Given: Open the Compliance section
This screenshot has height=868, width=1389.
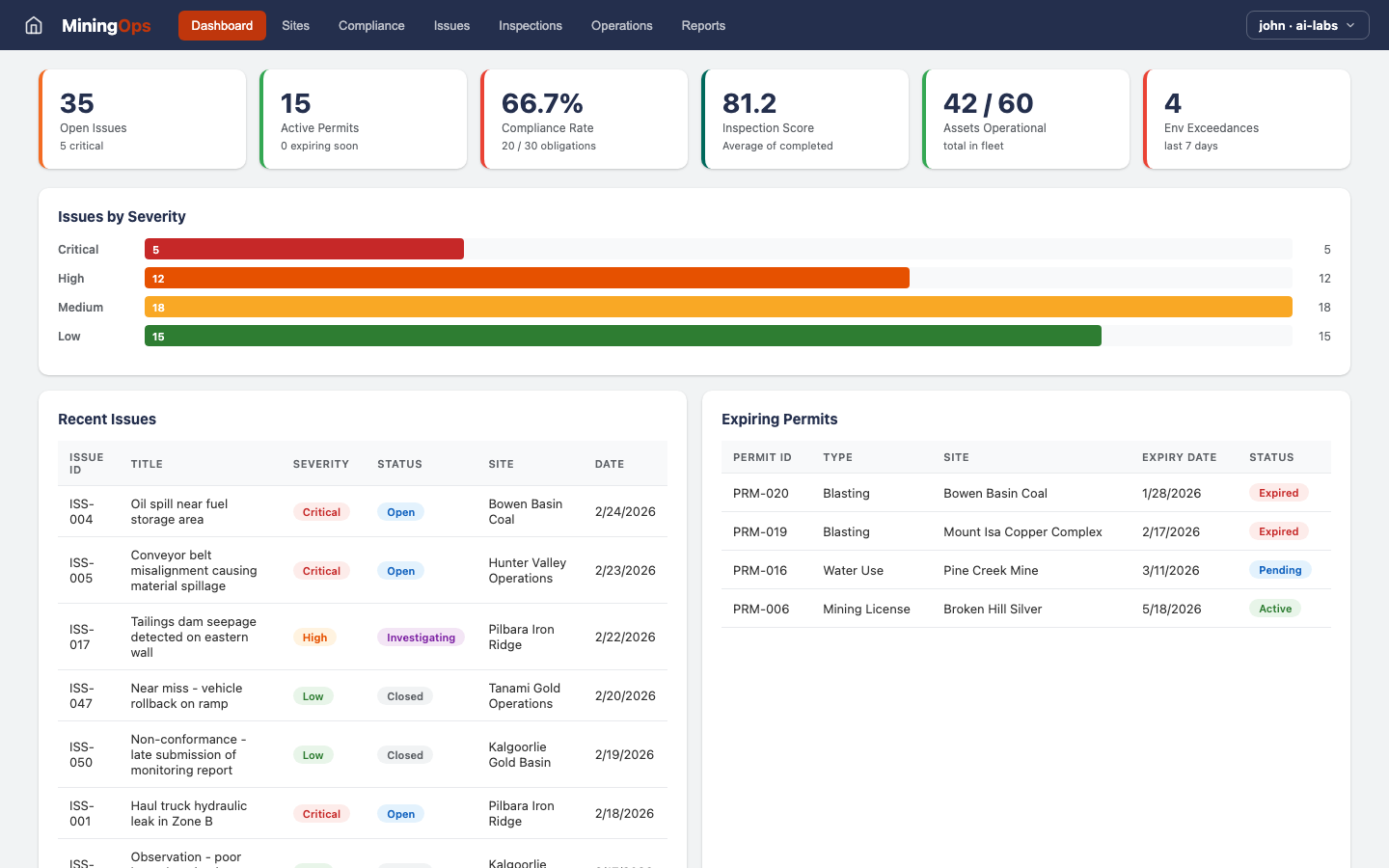Looking at the screenshot, I should pos(371,26).
